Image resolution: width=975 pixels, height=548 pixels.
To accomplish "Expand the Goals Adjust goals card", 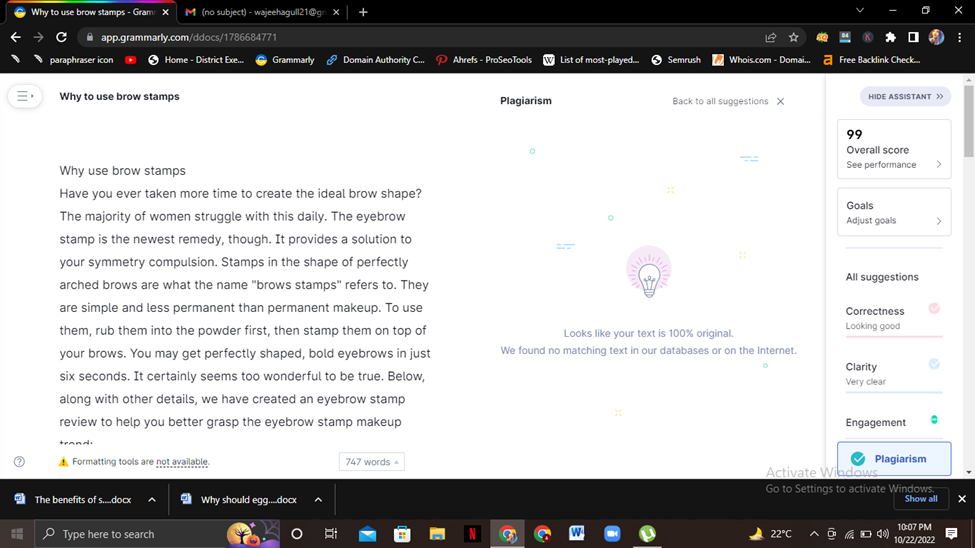I will (894, 212).
